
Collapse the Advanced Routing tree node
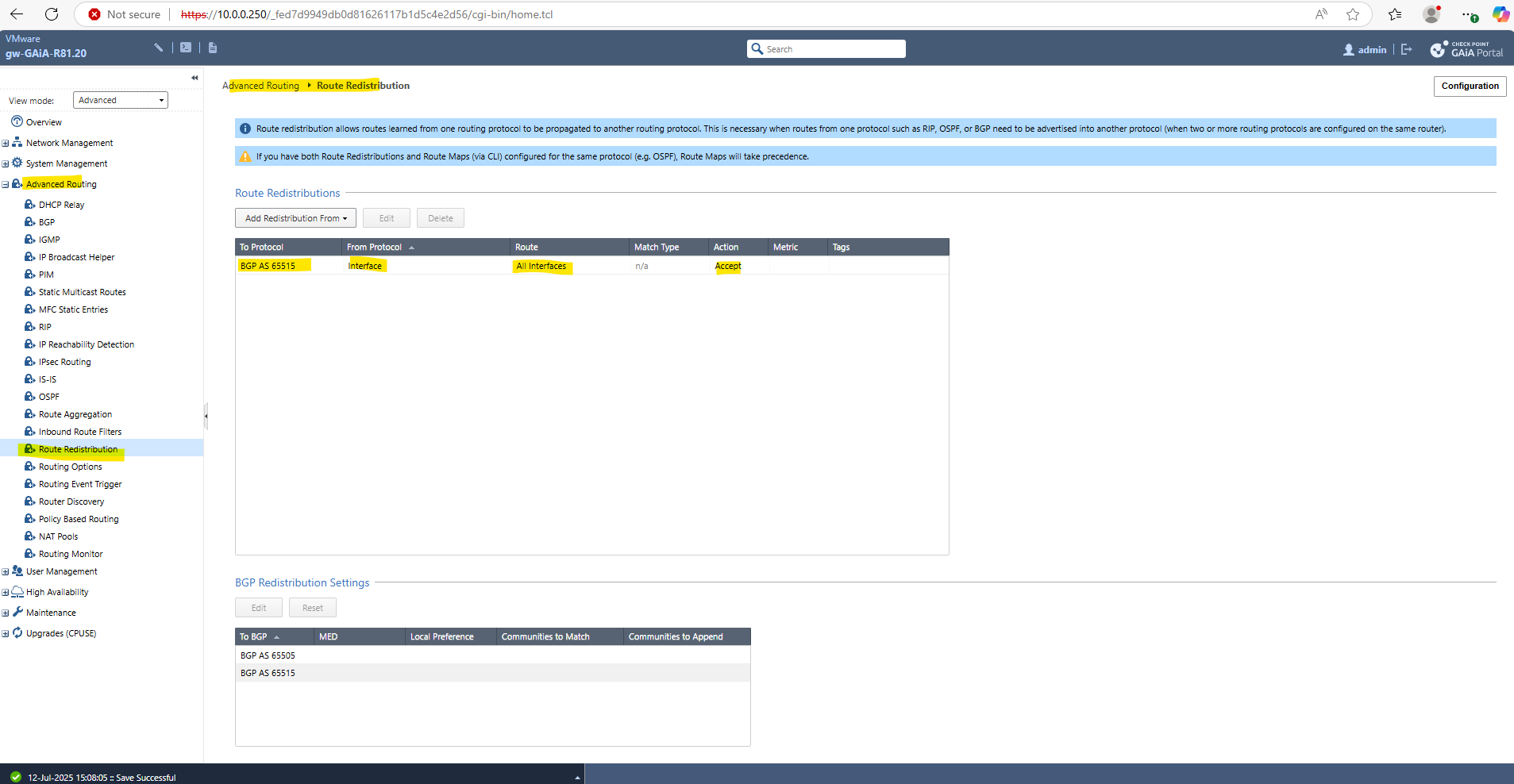6,185
